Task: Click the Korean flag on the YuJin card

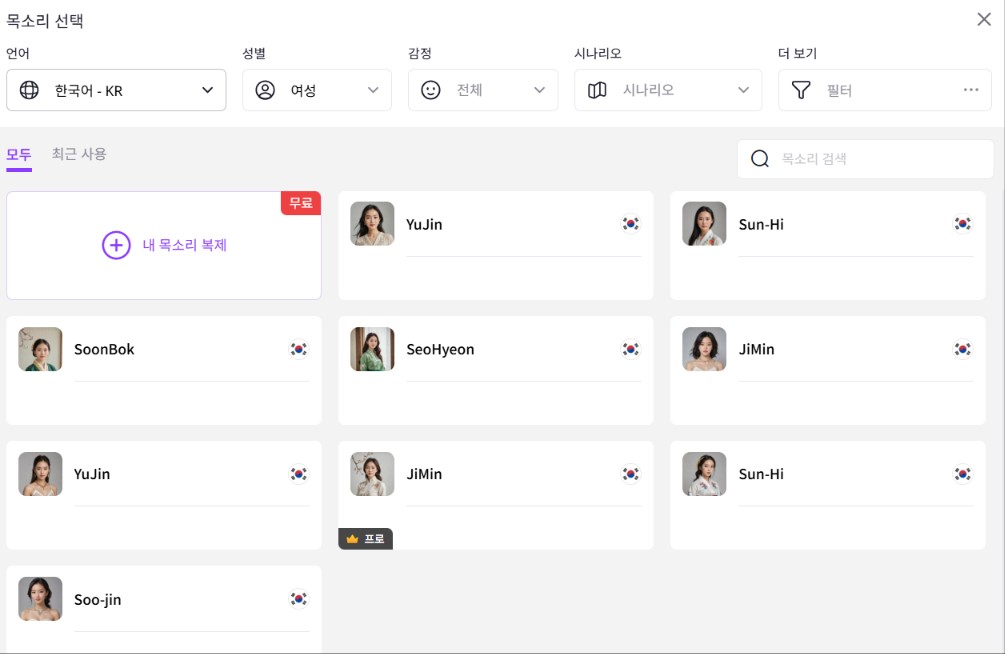Action: point(630,224)
